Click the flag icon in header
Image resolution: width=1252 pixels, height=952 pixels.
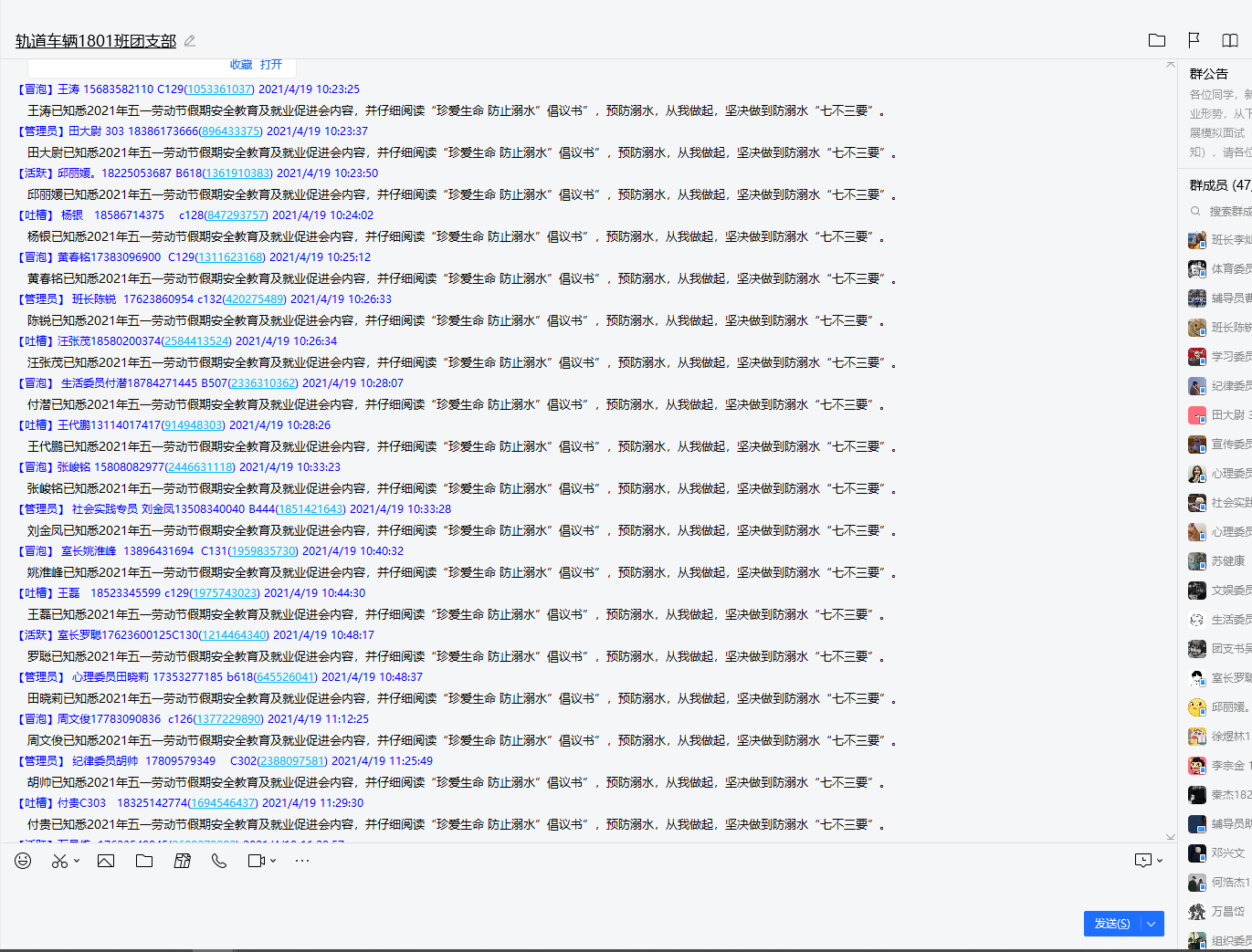pos(1194,40)
